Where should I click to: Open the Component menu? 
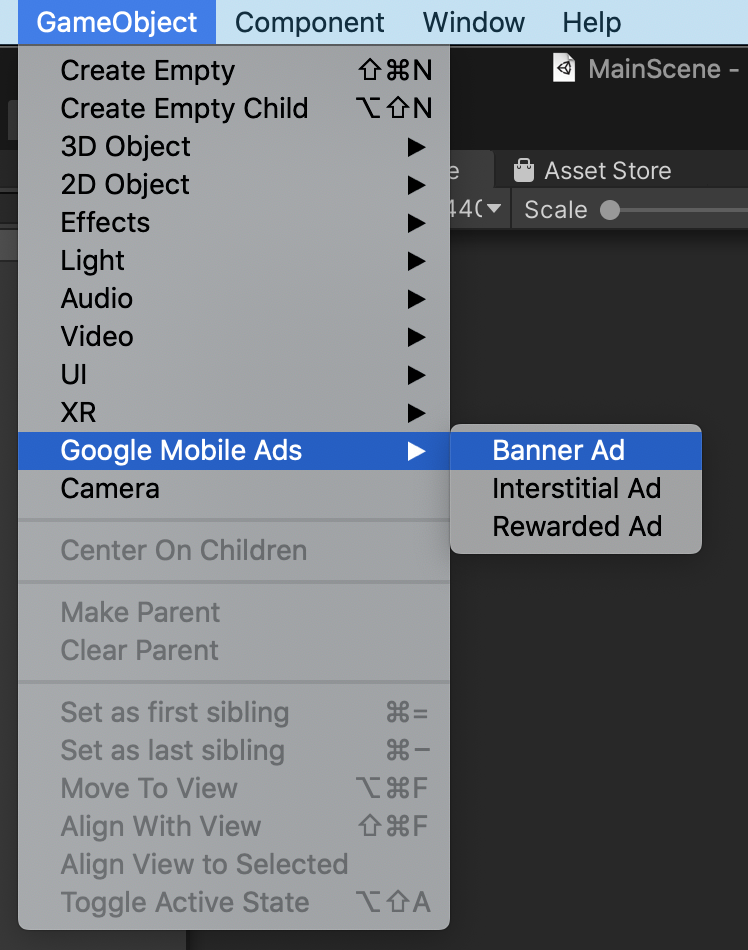click(x=309, y=22)
